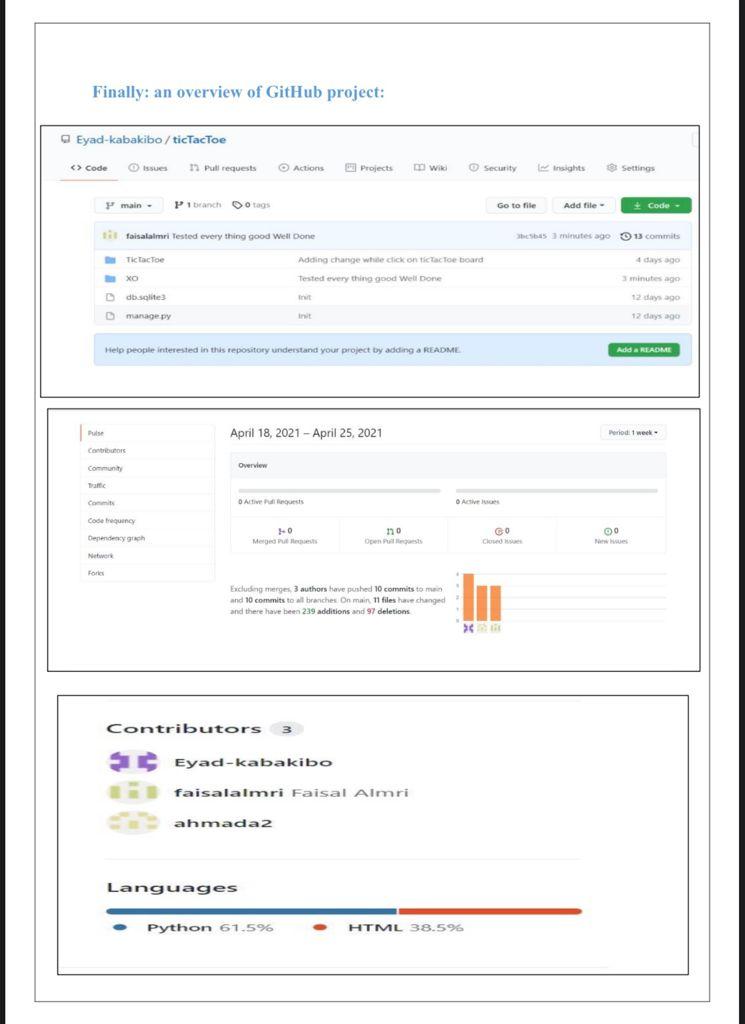Select Network in Insights sidebar
Viewport: 745px width, 1024px height.
point(101,556)
